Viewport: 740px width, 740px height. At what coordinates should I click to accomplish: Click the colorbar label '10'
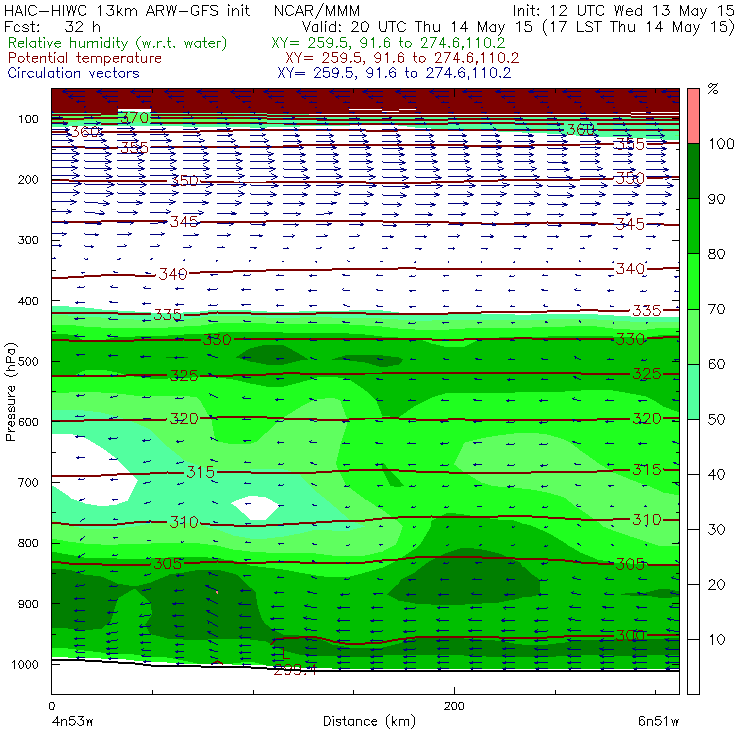(716, 639)
